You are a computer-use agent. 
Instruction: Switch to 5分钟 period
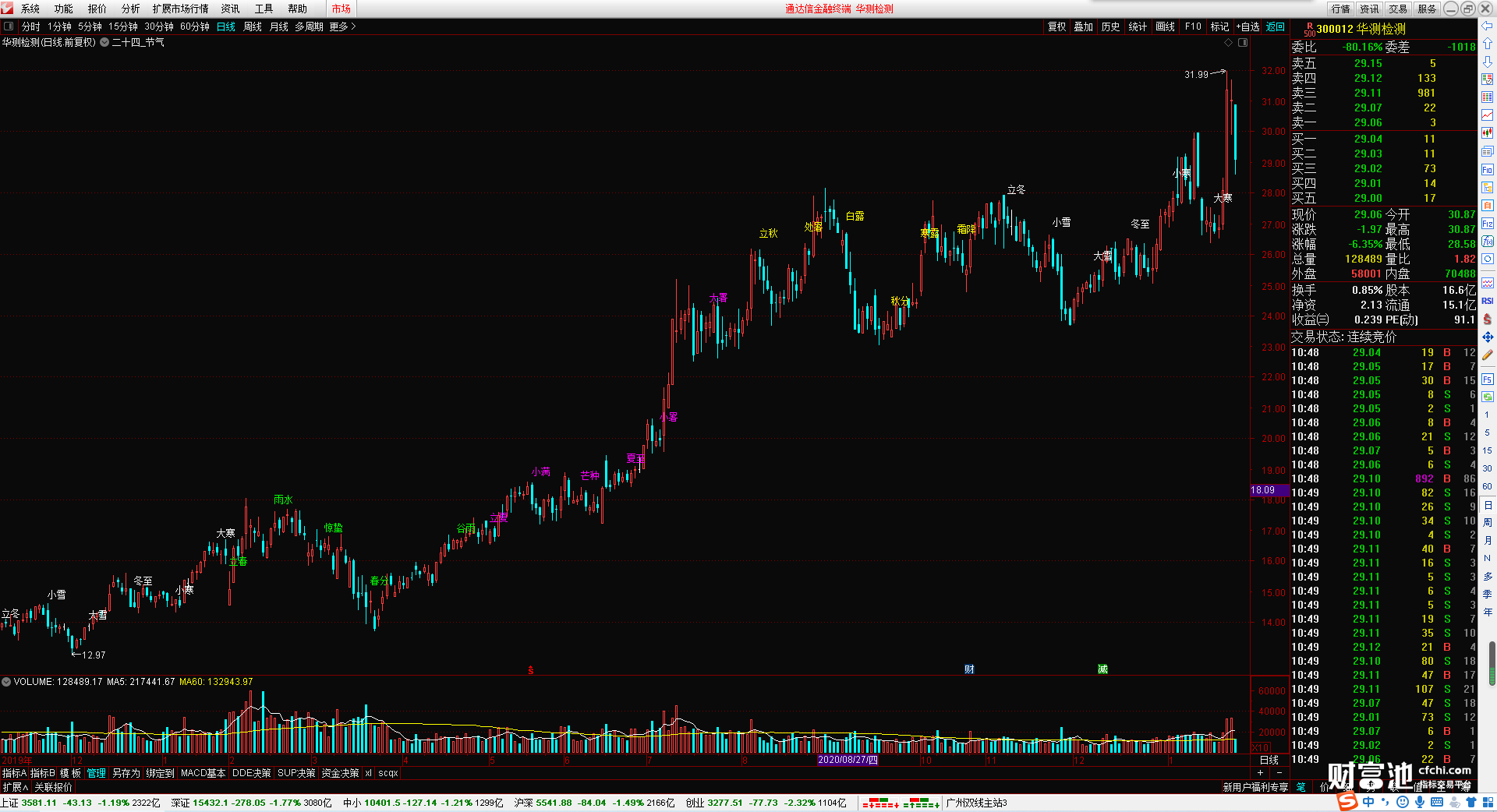point(90,26)
